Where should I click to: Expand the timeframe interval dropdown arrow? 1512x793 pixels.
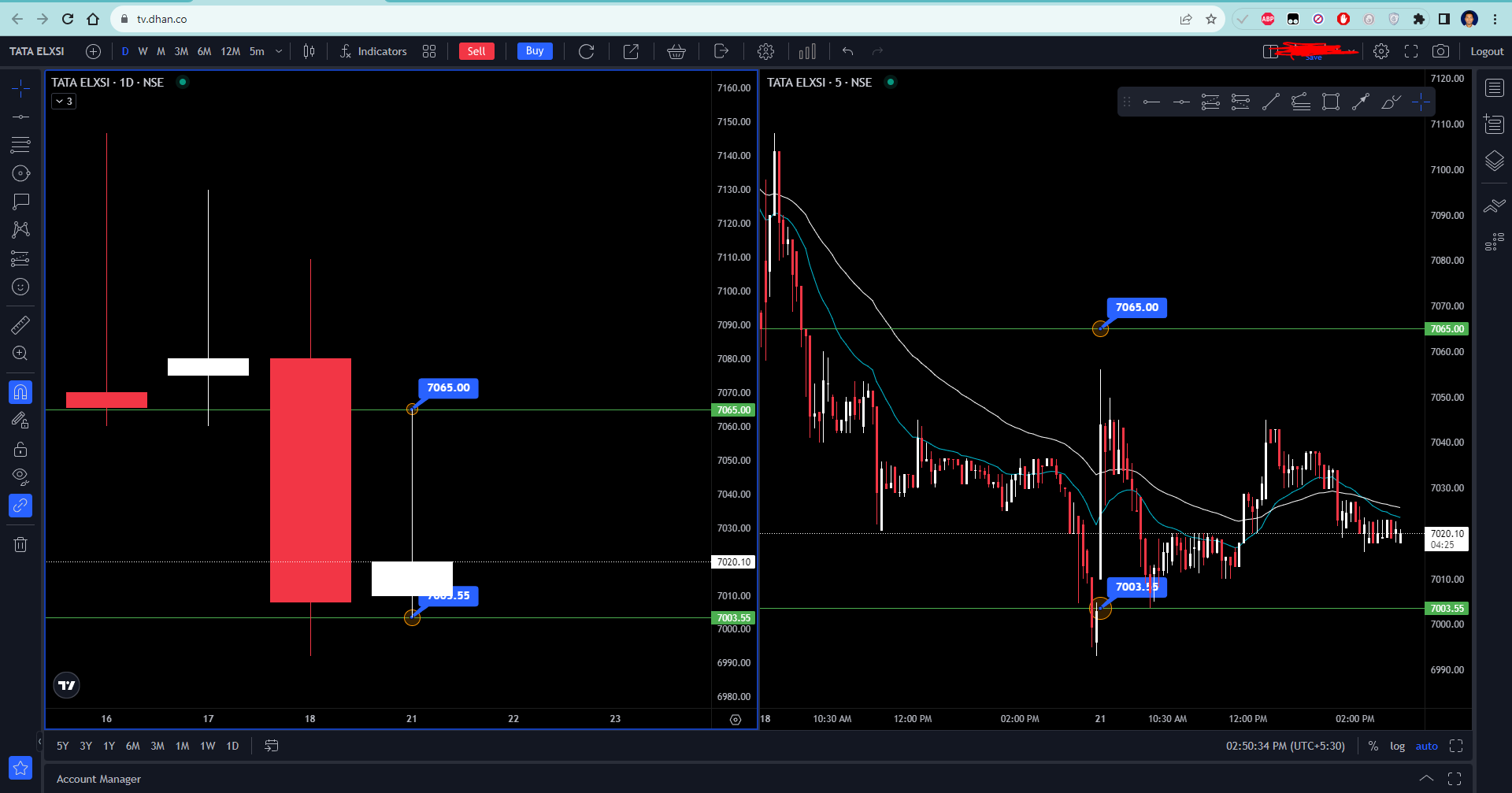(279, 51)
